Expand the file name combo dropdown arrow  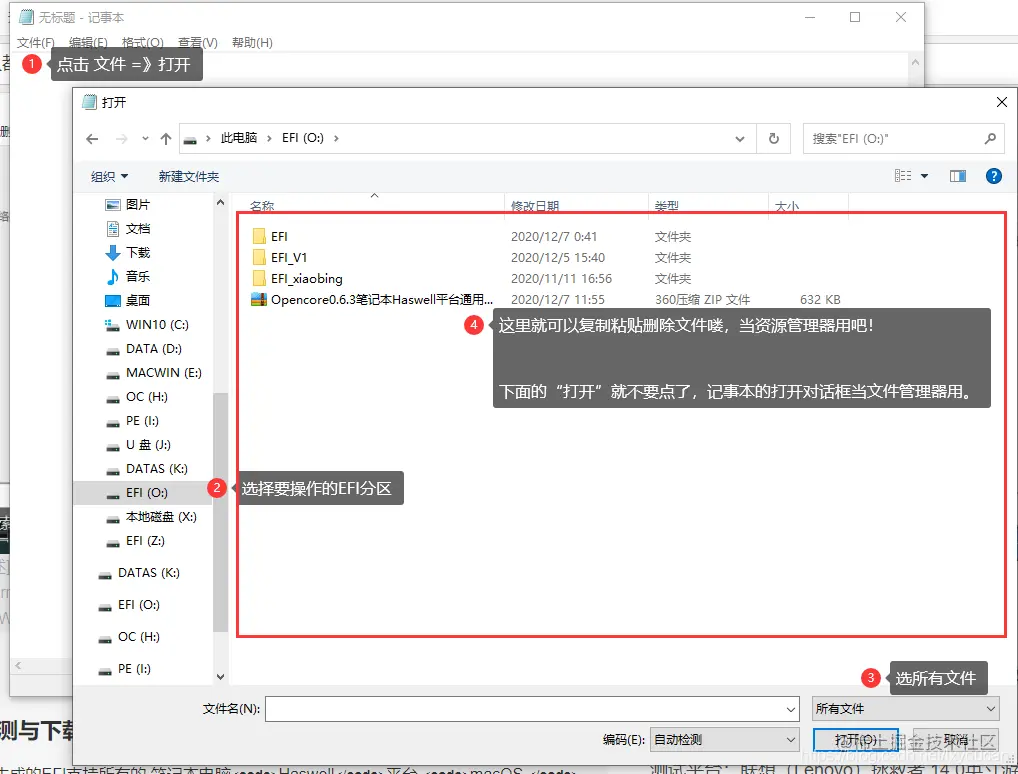pos(791,709)
